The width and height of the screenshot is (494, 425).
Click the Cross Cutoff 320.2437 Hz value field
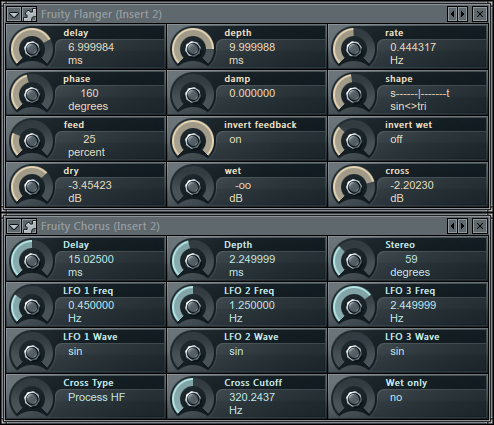click(271, 403)
